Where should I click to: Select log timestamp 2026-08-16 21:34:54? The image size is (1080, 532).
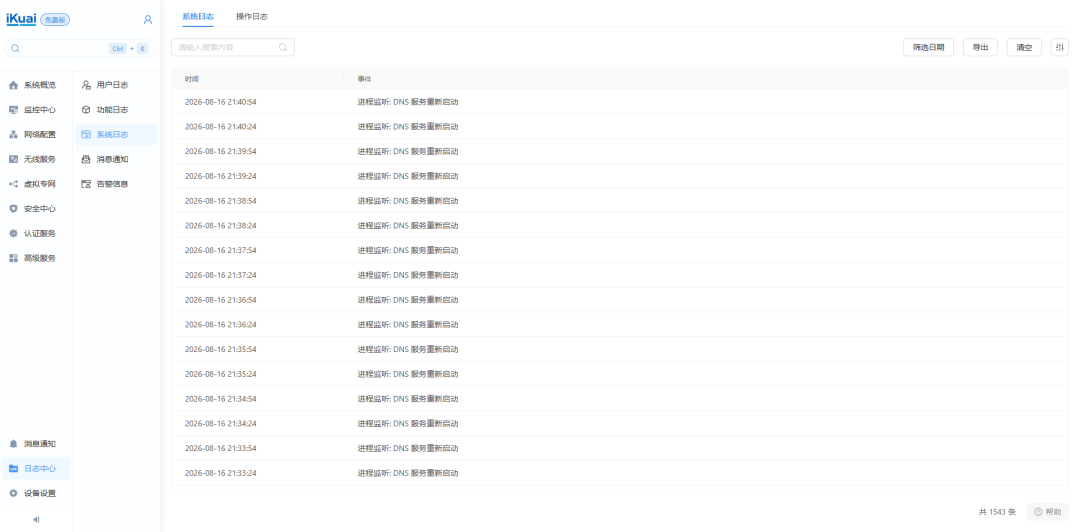(x=220, y=399)
